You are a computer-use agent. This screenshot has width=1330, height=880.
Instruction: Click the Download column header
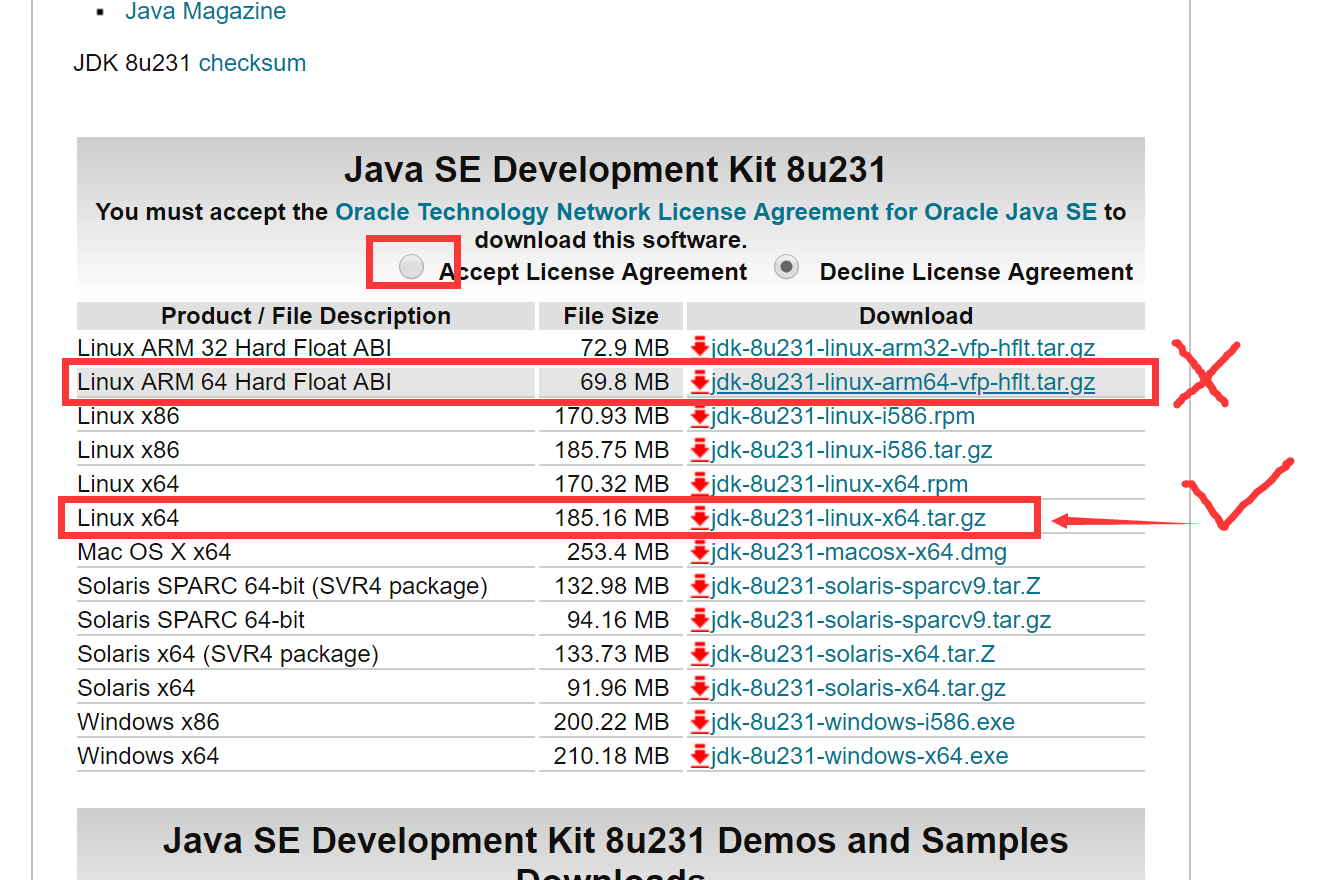pyautogui.click(x=915, y=316)
